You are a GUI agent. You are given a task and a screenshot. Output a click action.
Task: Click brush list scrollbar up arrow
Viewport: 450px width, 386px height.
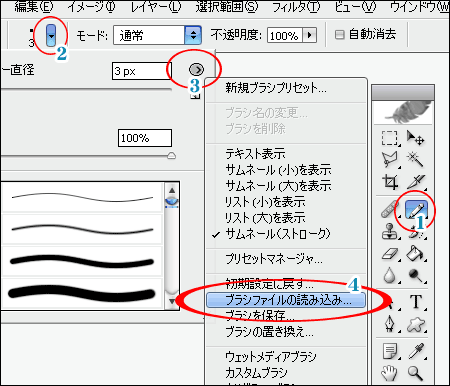172,190
